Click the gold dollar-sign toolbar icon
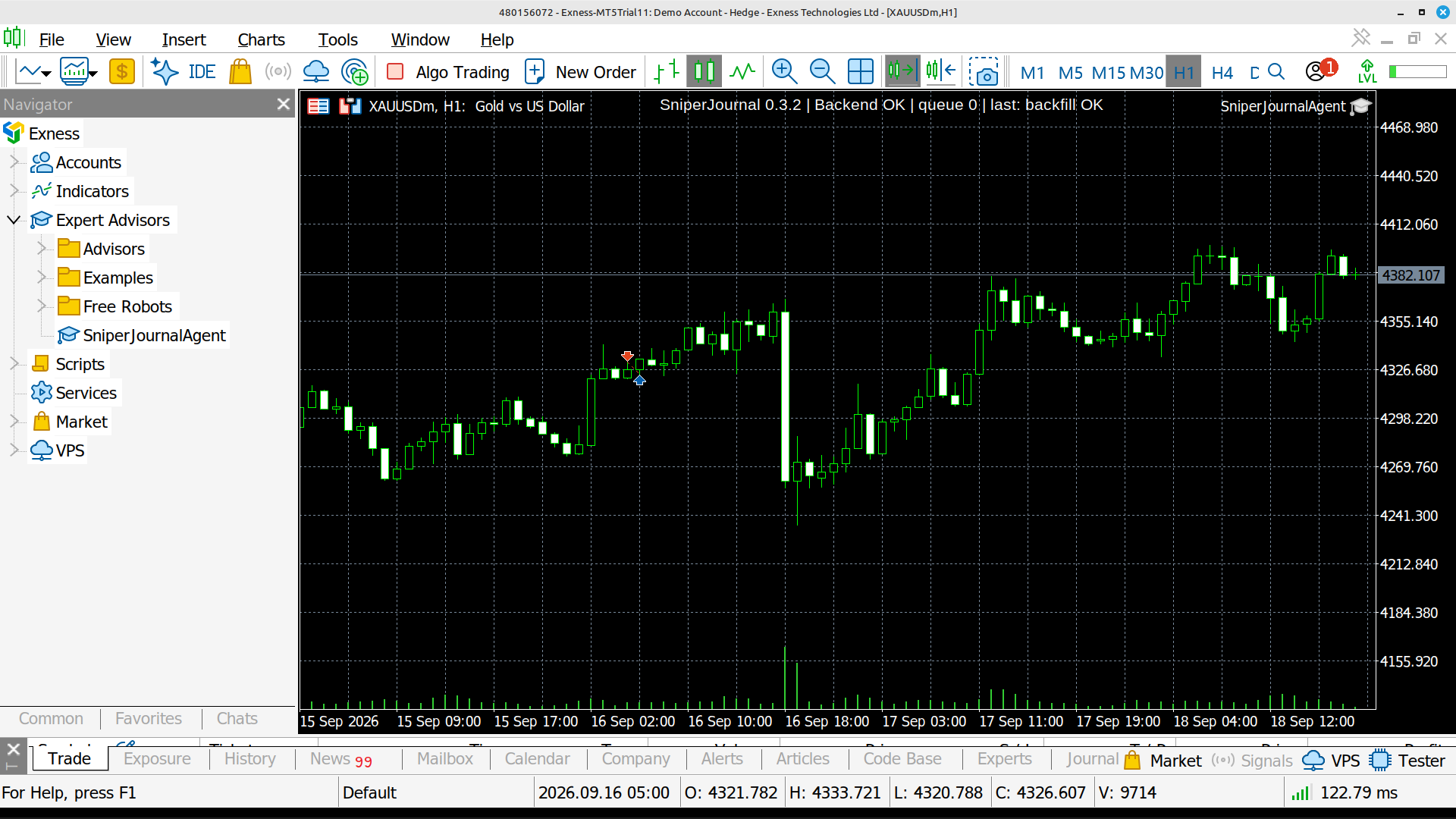The width and height of the screenshot is (1456, 819). pos(121,72)
